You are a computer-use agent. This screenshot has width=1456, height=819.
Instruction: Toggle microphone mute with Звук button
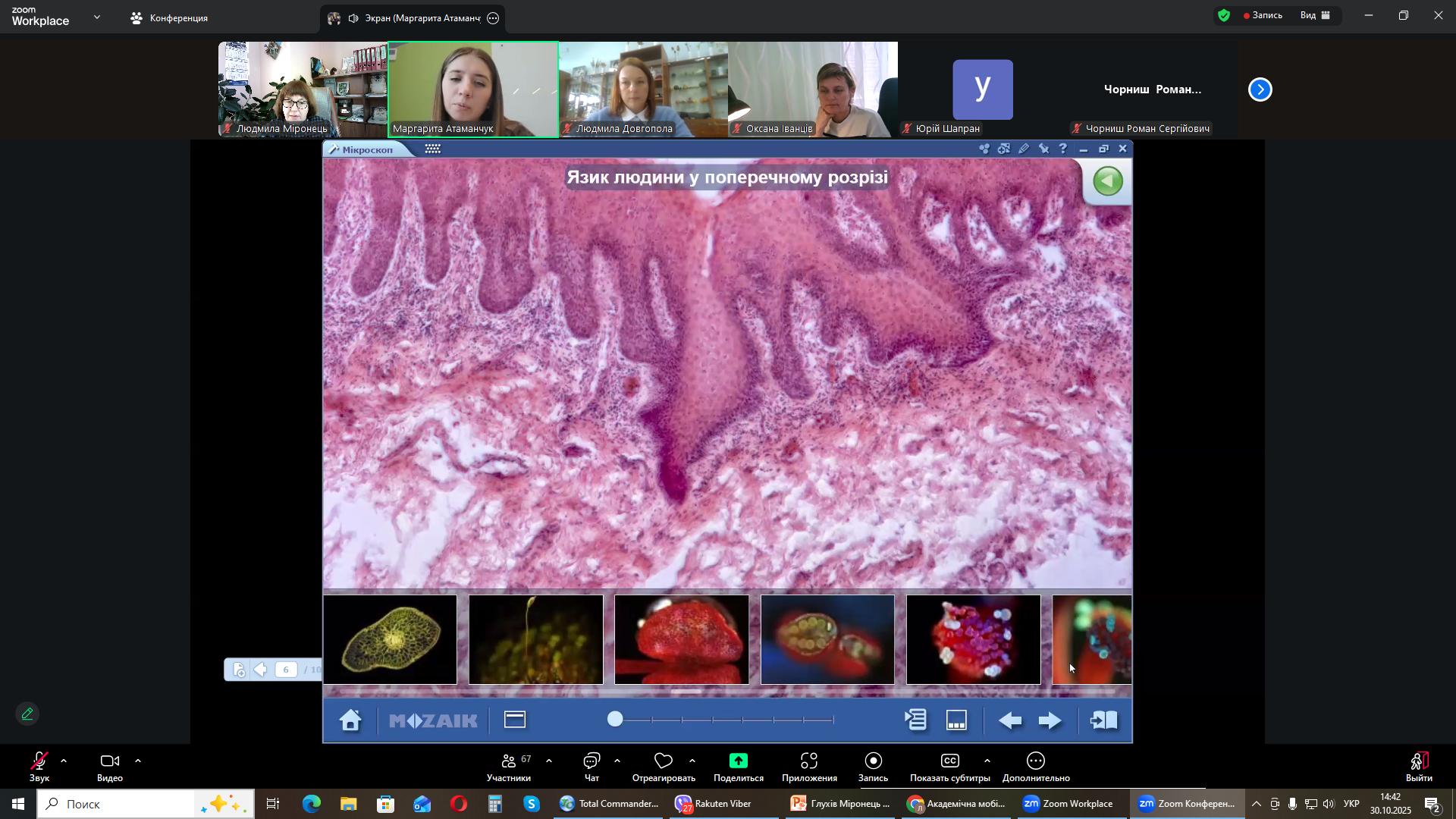point(39,767)
